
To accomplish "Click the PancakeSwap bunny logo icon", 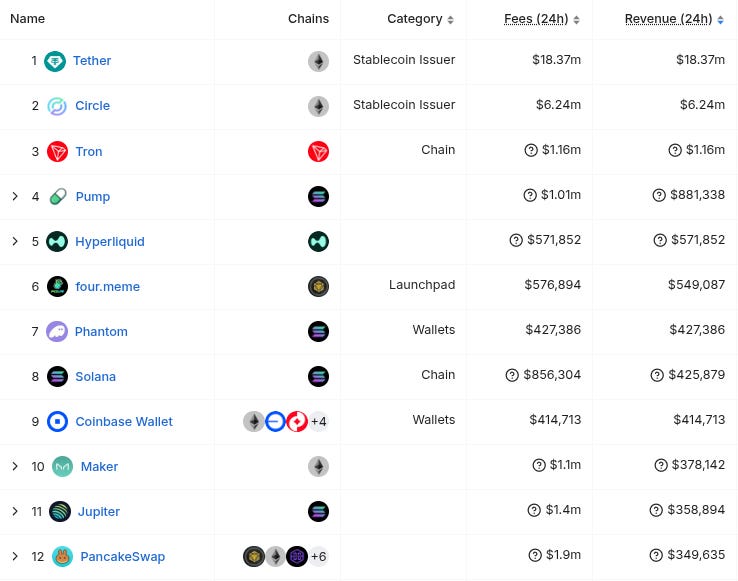I will point(62,557).
